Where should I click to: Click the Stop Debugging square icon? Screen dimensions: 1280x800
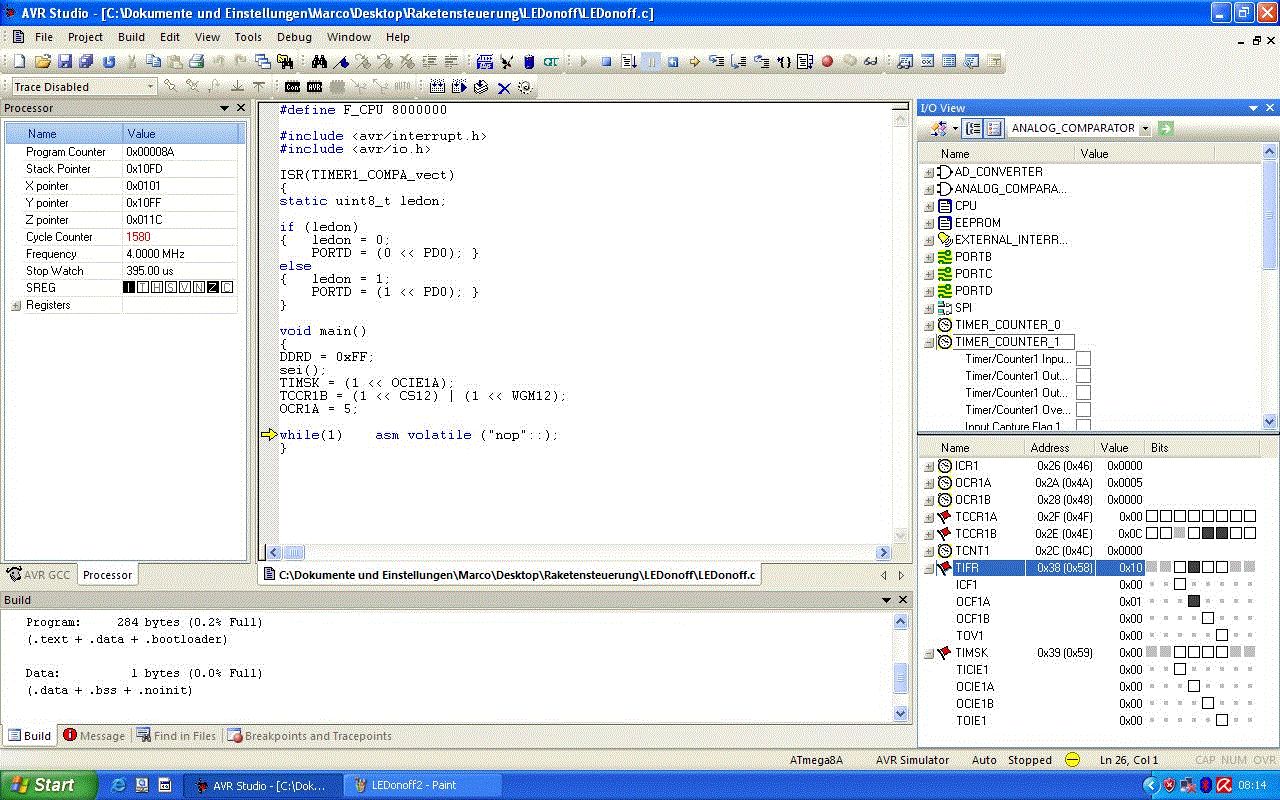(606, 62)
